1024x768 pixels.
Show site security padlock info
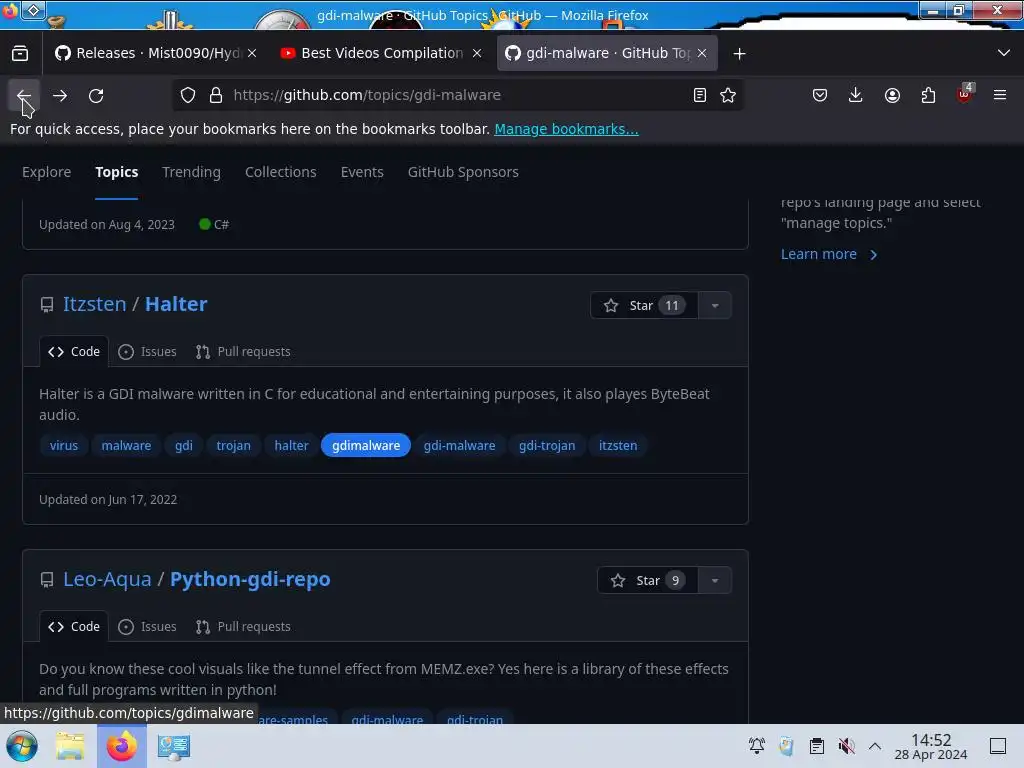pyautogui.click(x=216, y=95)
